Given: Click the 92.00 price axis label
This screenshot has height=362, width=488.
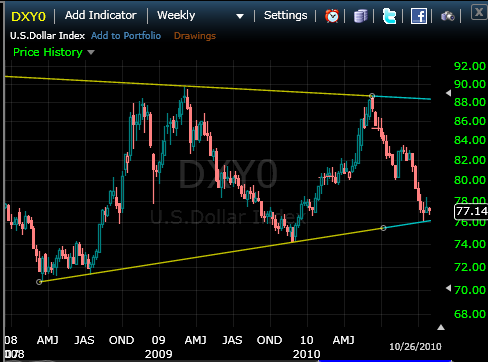Looking at the screenshot, I should (470, 66).
